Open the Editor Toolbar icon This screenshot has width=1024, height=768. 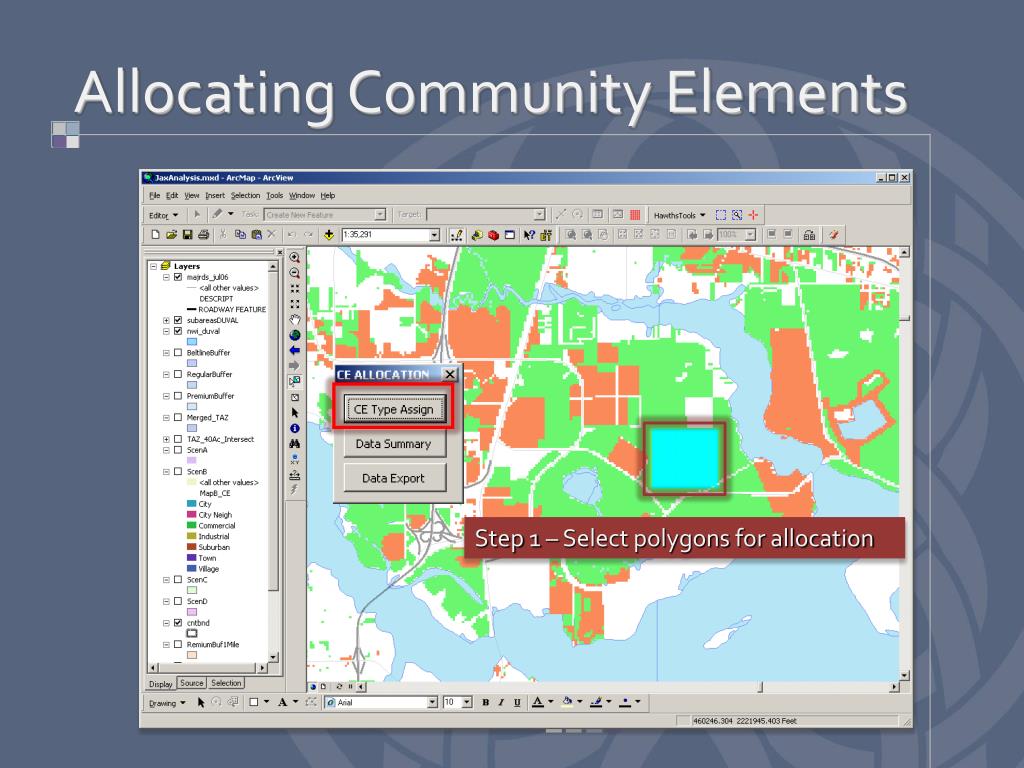pos(456,234)
